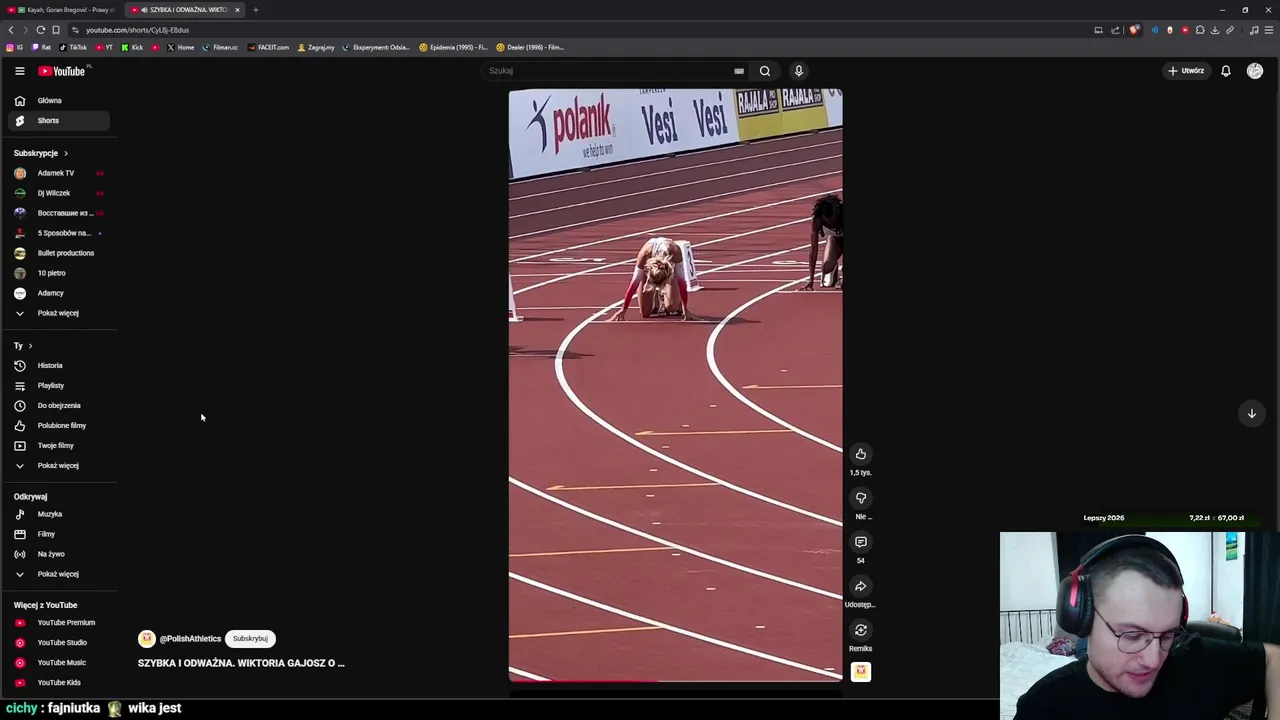
Task: Open a new browser tab
Action: (255, 10)
